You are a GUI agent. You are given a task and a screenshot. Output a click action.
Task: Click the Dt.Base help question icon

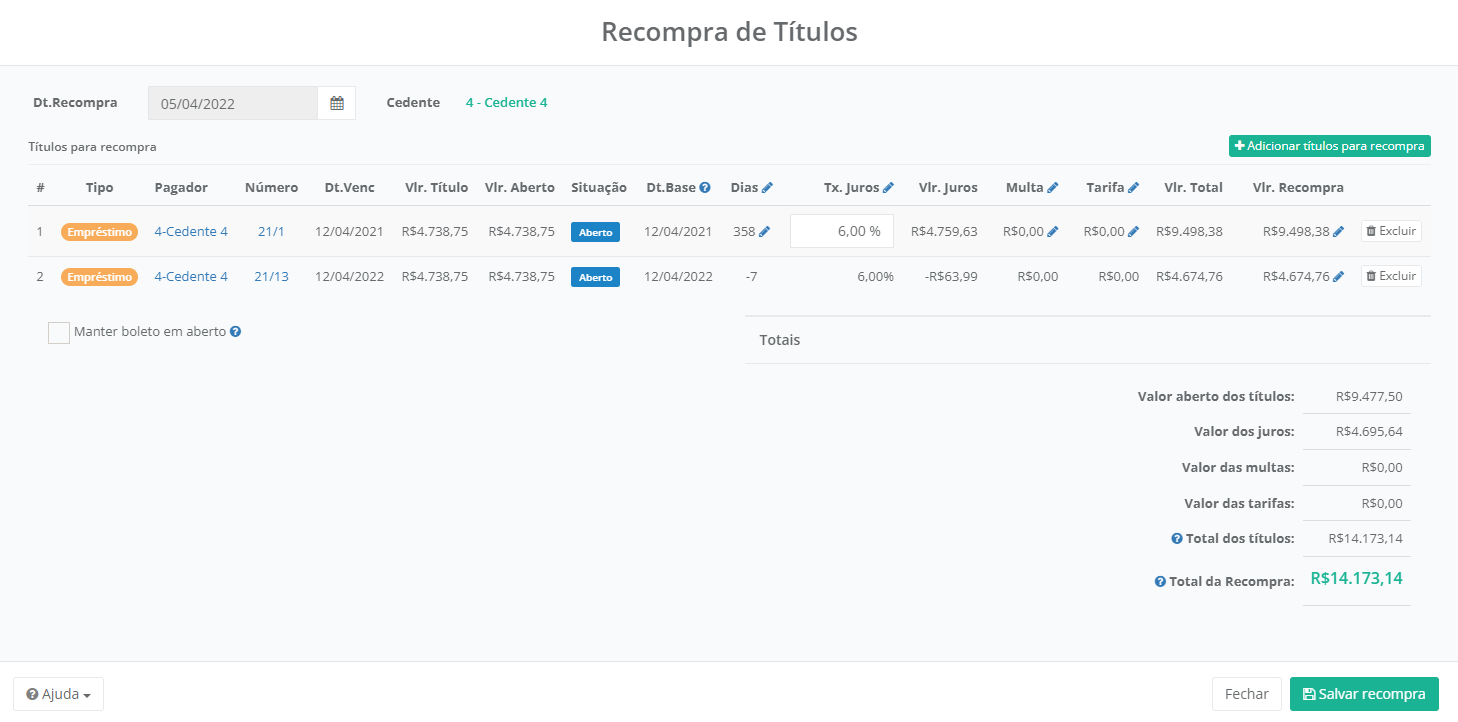click(705, 188)
